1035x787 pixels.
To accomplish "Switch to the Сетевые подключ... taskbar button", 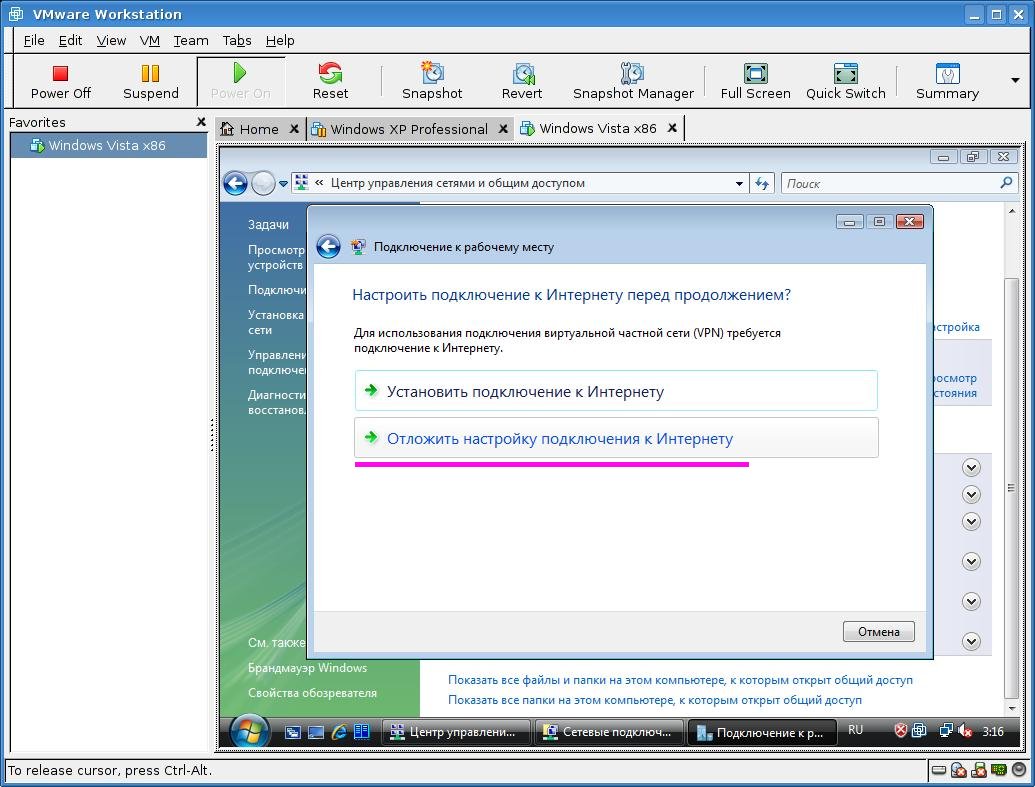I will (x=609, y=732).
